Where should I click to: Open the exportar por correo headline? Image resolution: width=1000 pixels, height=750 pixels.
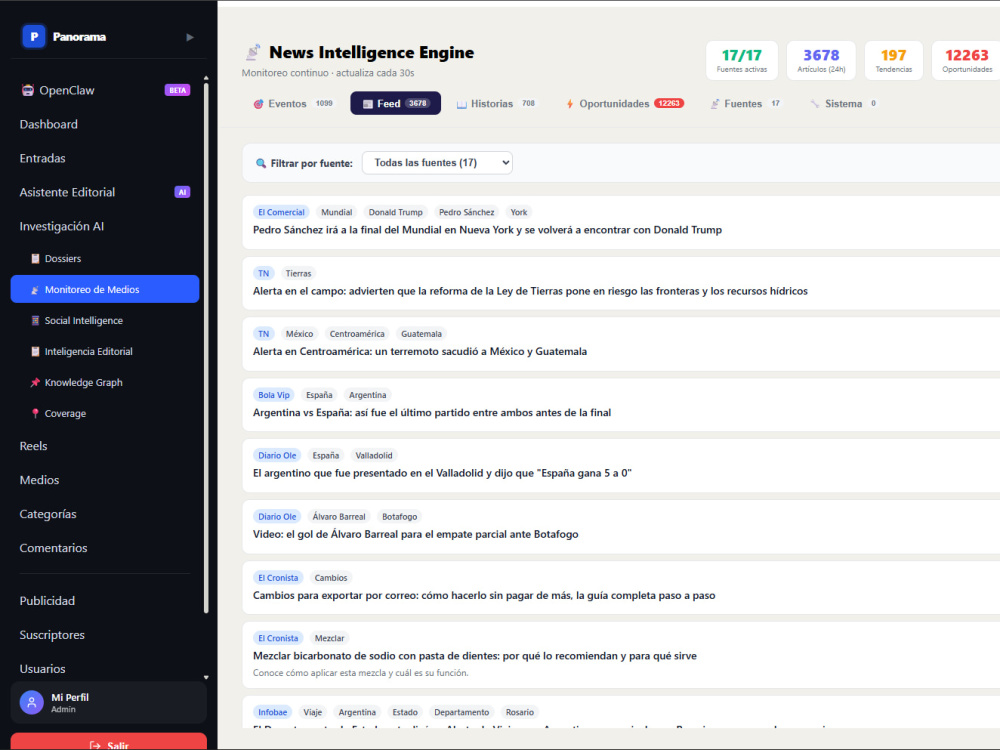pos(484,596)
